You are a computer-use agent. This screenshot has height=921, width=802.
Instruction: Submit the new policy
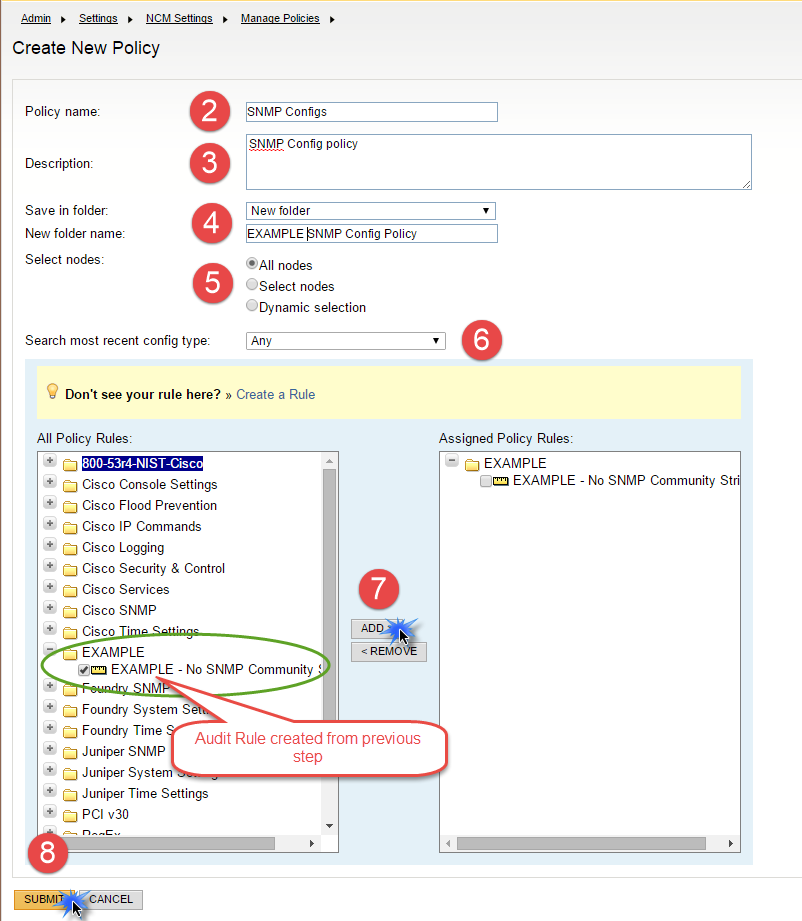pos(44,899)
